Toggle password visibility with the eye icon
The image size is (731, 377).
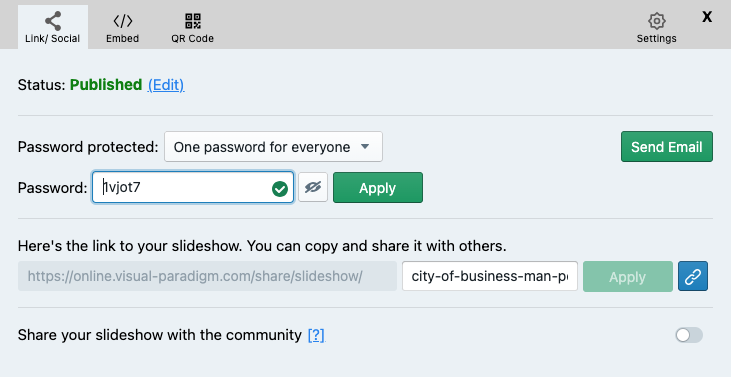313,187
